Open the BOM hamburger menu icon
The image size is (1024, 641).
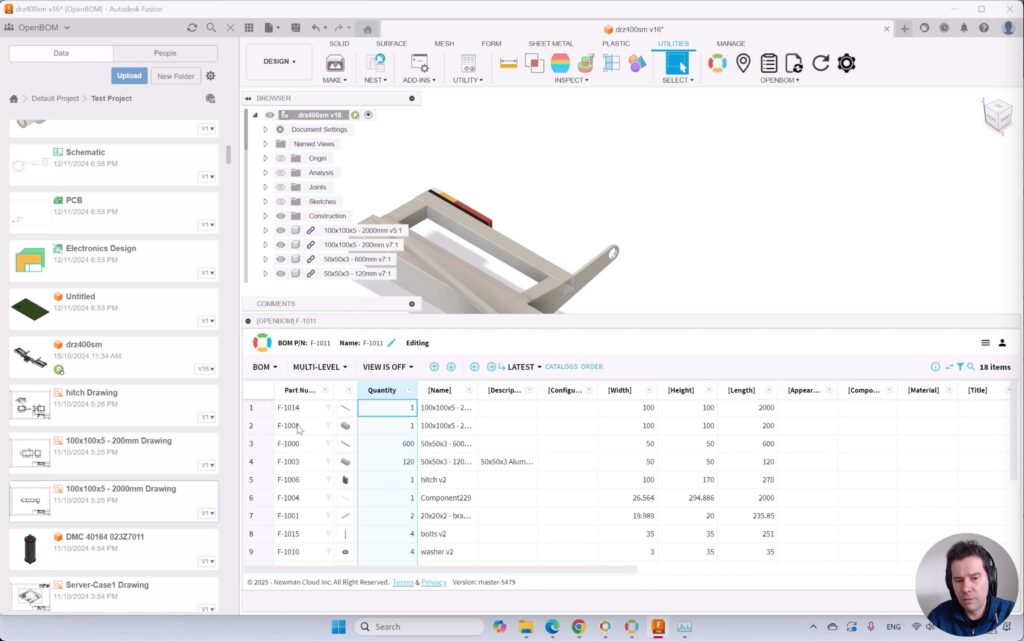point(985,343)
